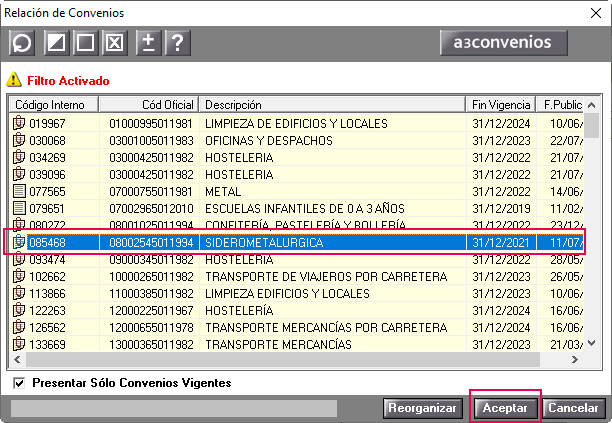The image size is (612, 423).
Task: Select TRANSPORTE MERCANCÍAS row 133669
Action: (296, 344)
